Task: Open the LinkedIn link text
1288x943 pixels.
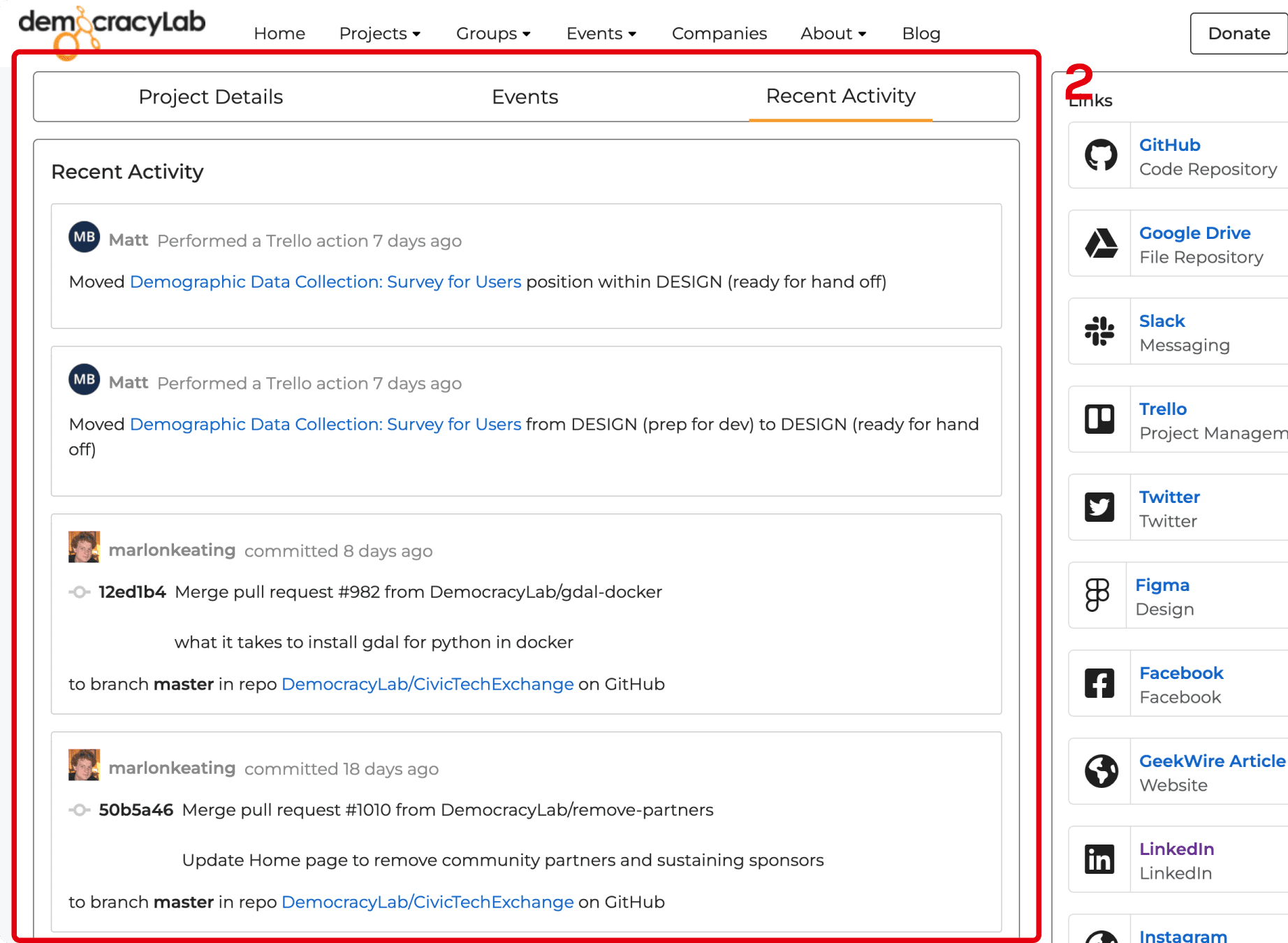Action: (1176, 849)
